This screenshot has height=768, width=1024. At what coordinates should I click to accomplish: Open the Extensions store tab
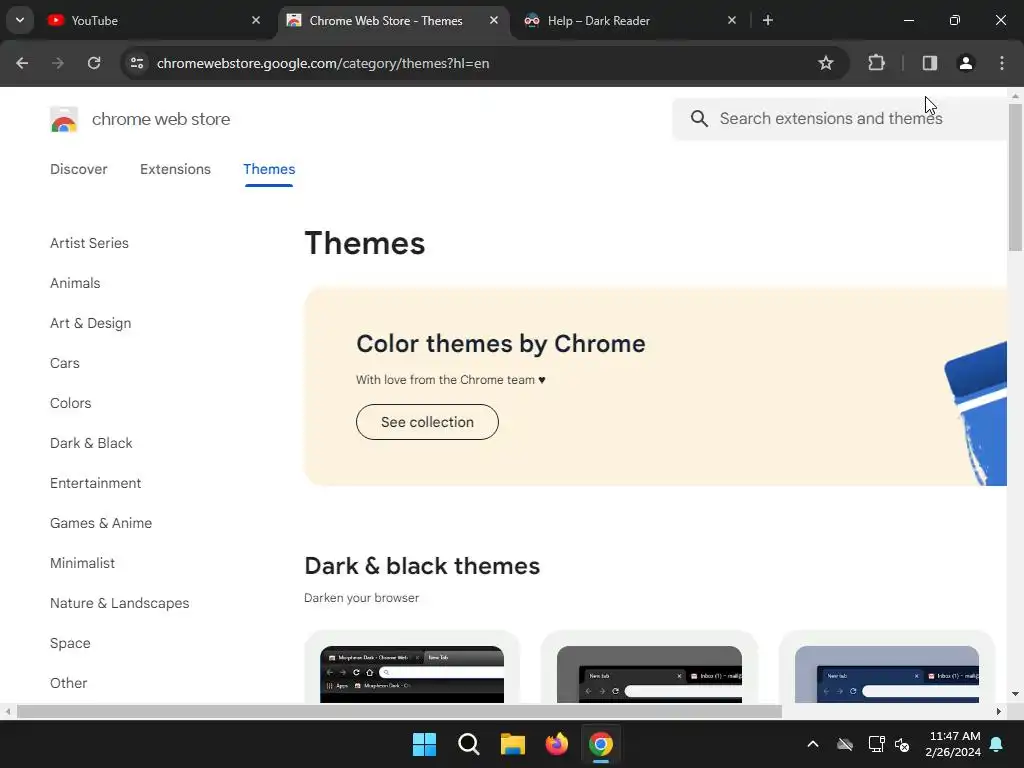coord(175,169)
